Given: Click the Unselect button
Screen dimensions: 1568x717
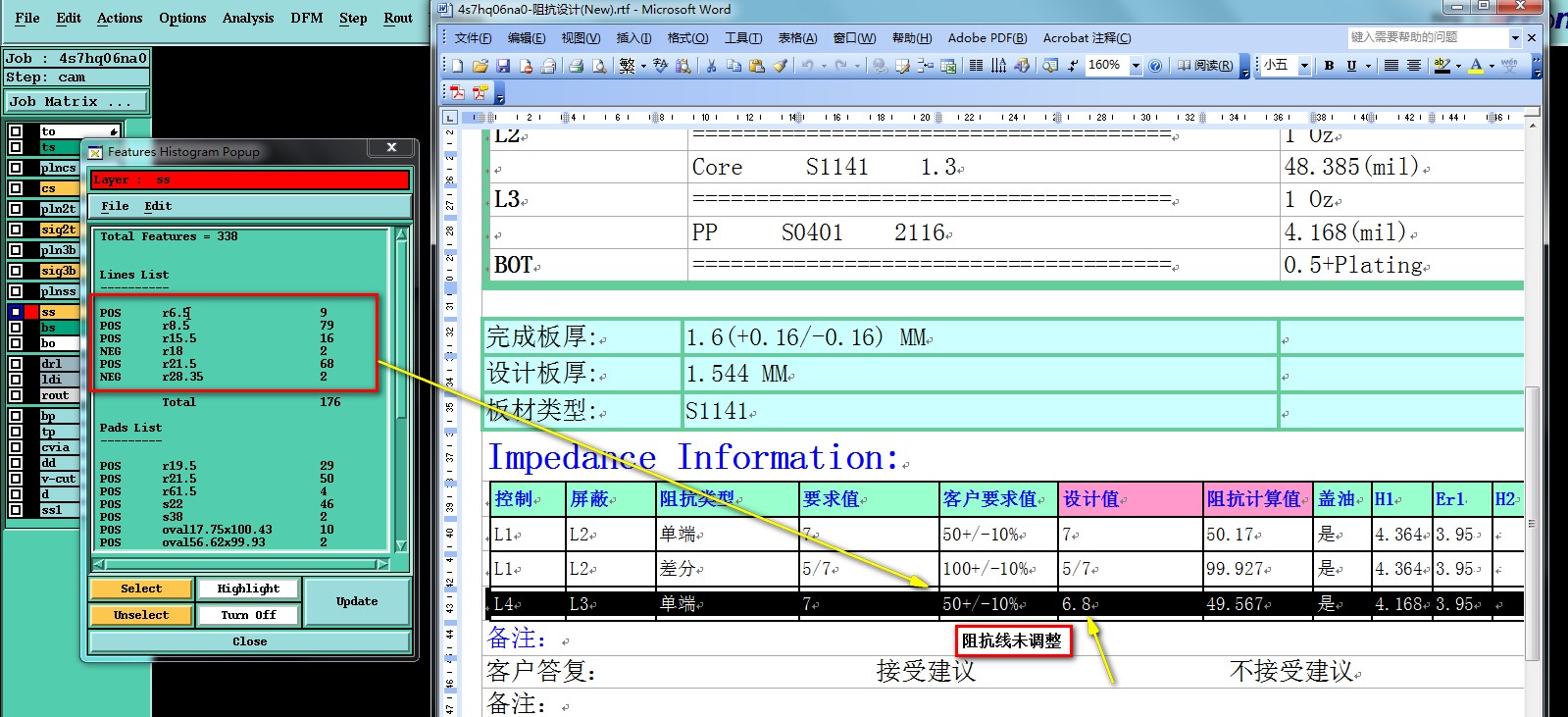Looking at the screenshot, I should click(x=141, y=615).
